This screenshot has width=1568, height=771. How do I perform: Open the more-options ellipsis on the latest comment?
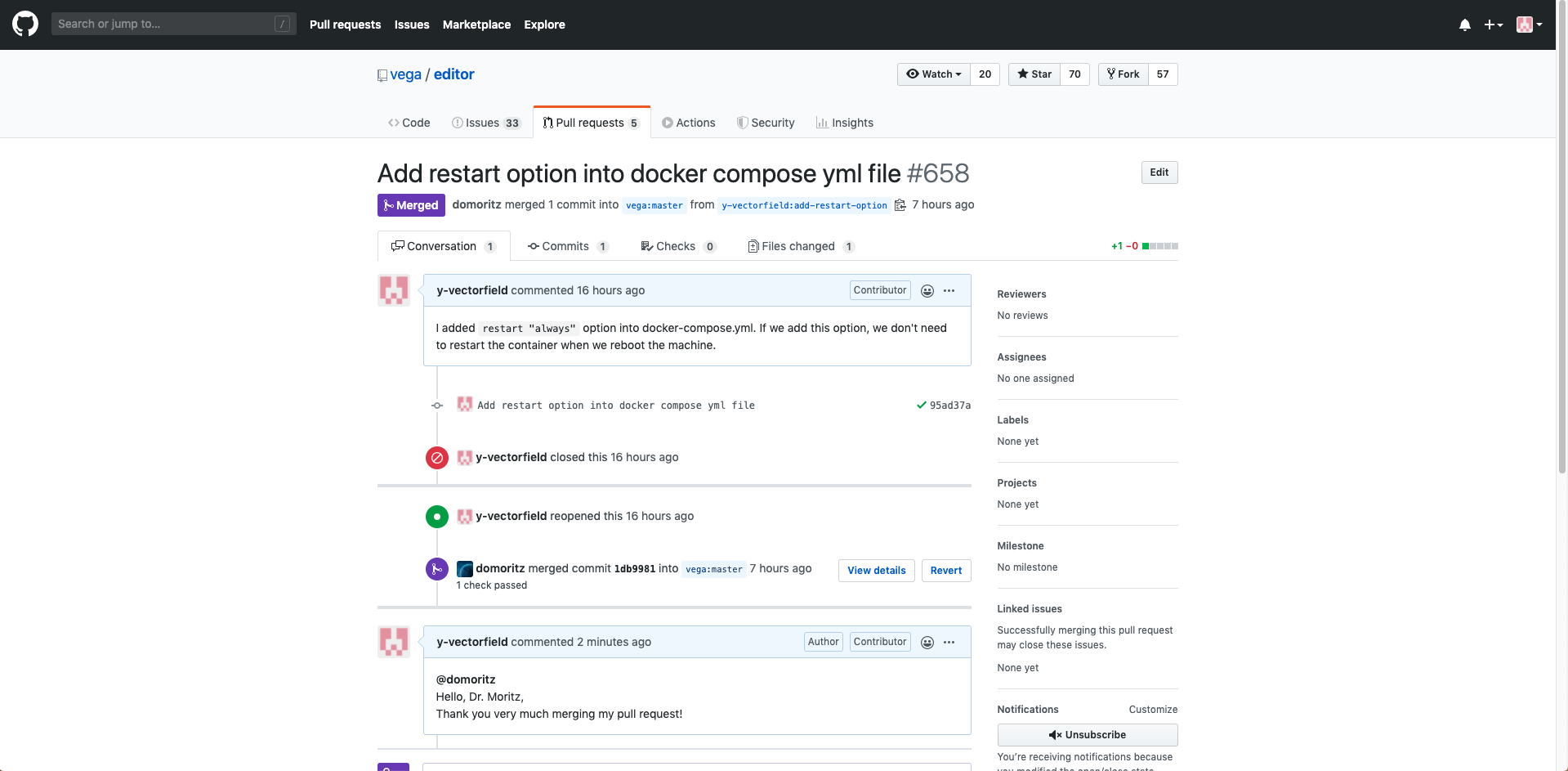[949, 643]
